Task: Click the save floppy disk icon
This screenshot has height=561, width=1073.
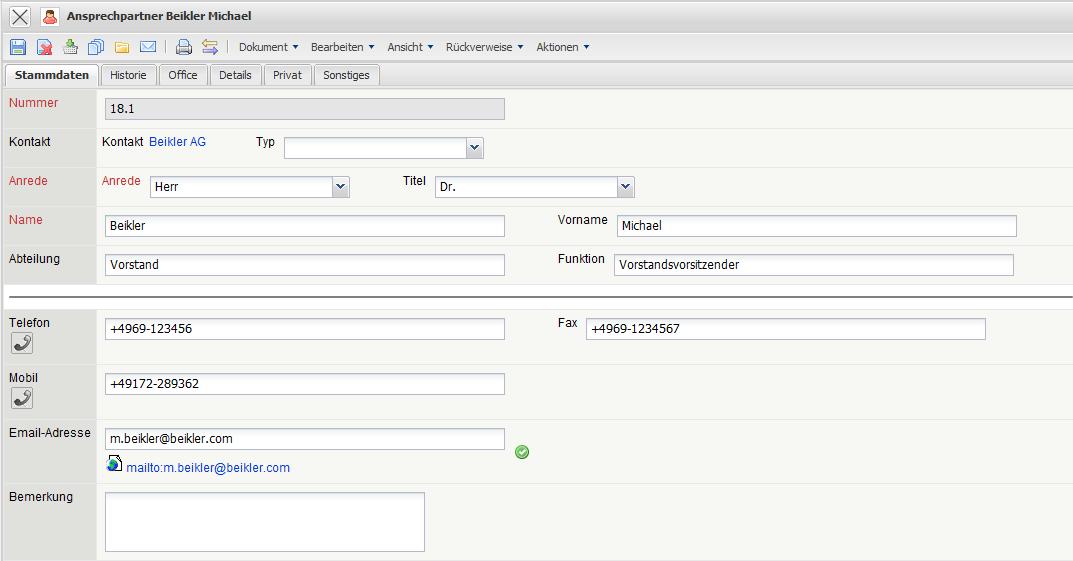Action: [x=18, y=47]
